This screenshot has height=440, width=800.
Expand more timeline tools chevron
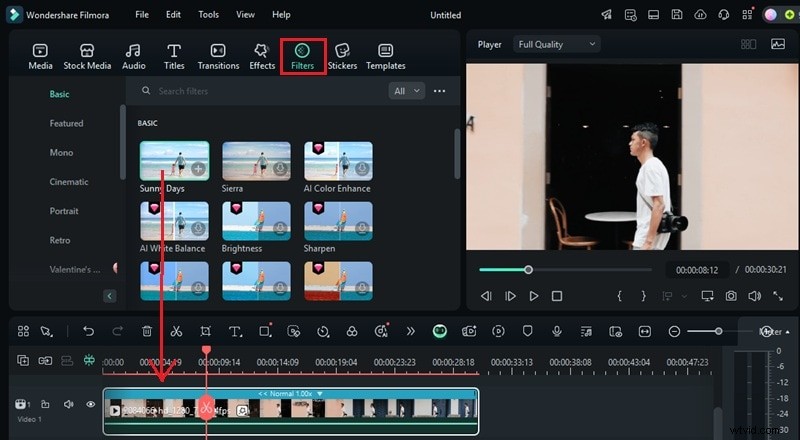click(411, 331)
